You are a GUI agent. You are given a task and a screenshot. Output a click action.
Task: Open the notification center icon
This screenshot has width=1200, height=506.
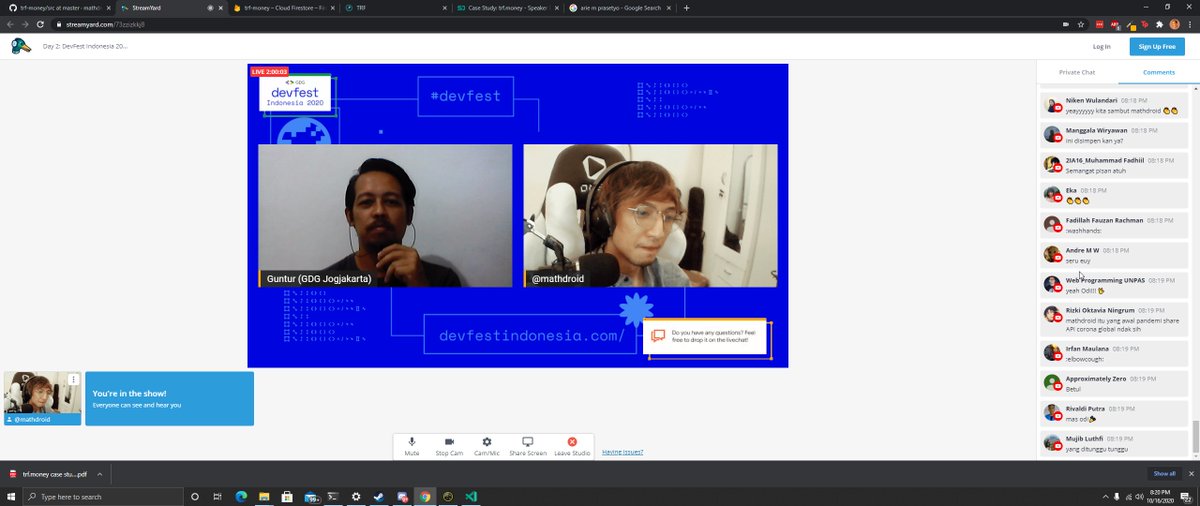[x=1187, y=496]
